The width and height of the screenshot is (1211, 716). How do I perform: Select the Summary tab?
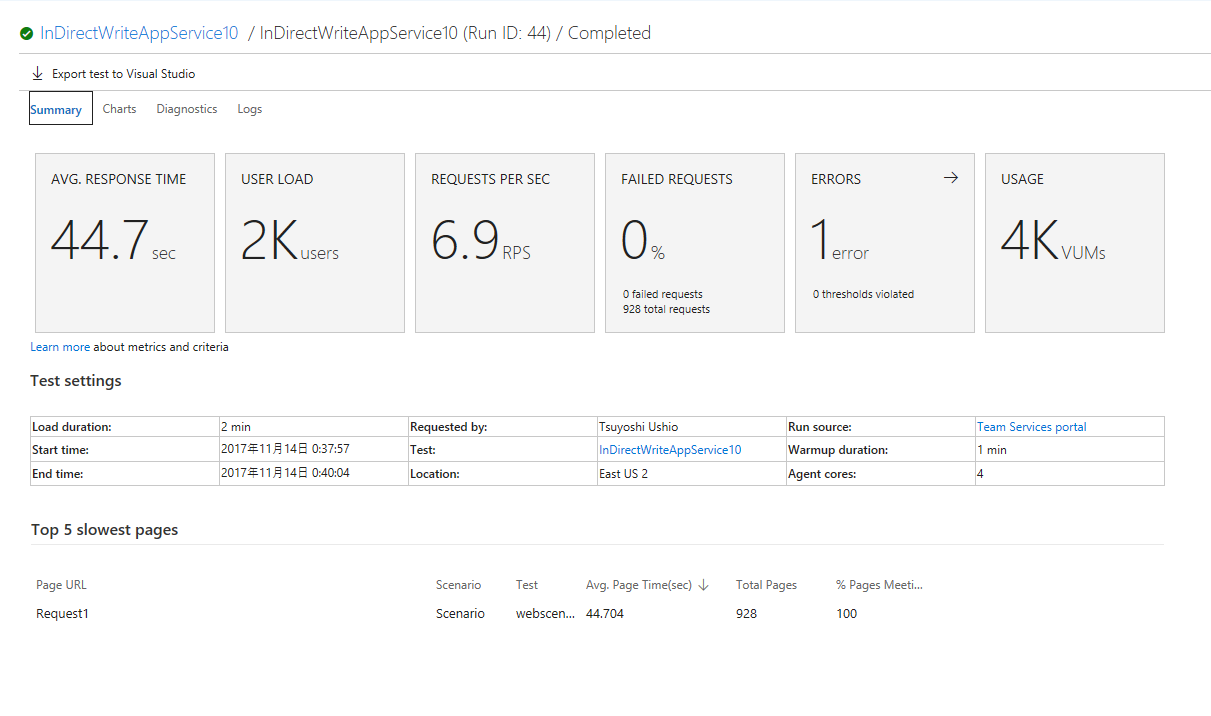pos(60,109)
